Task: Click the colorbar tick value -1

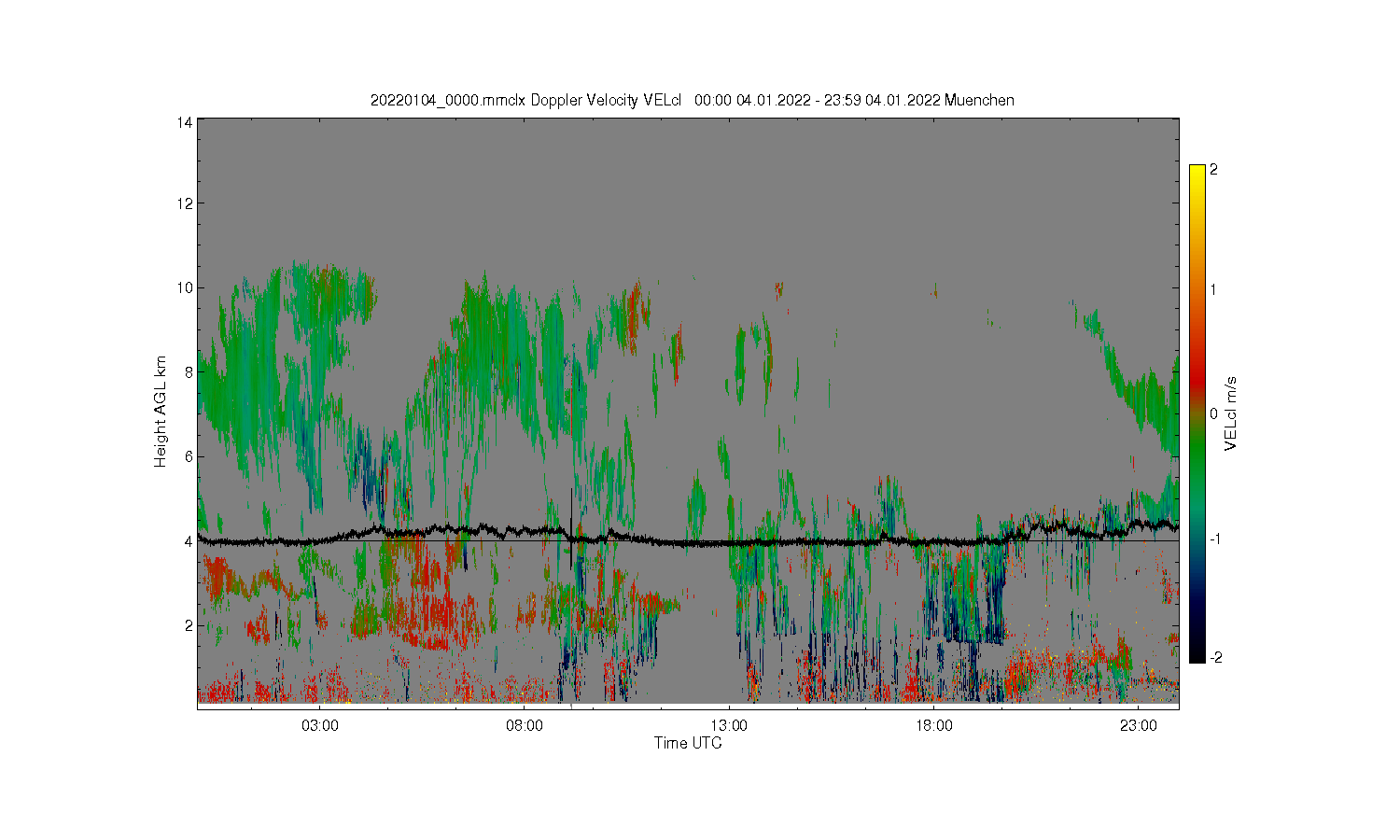Action: (x=1213, y=539)
